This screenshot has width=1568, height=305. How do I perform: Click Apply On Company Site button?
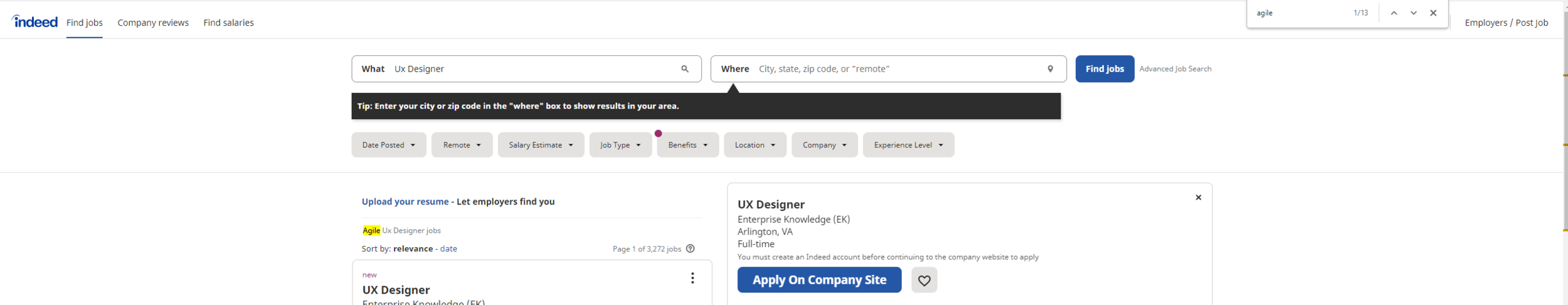click(x=819, y=280)
